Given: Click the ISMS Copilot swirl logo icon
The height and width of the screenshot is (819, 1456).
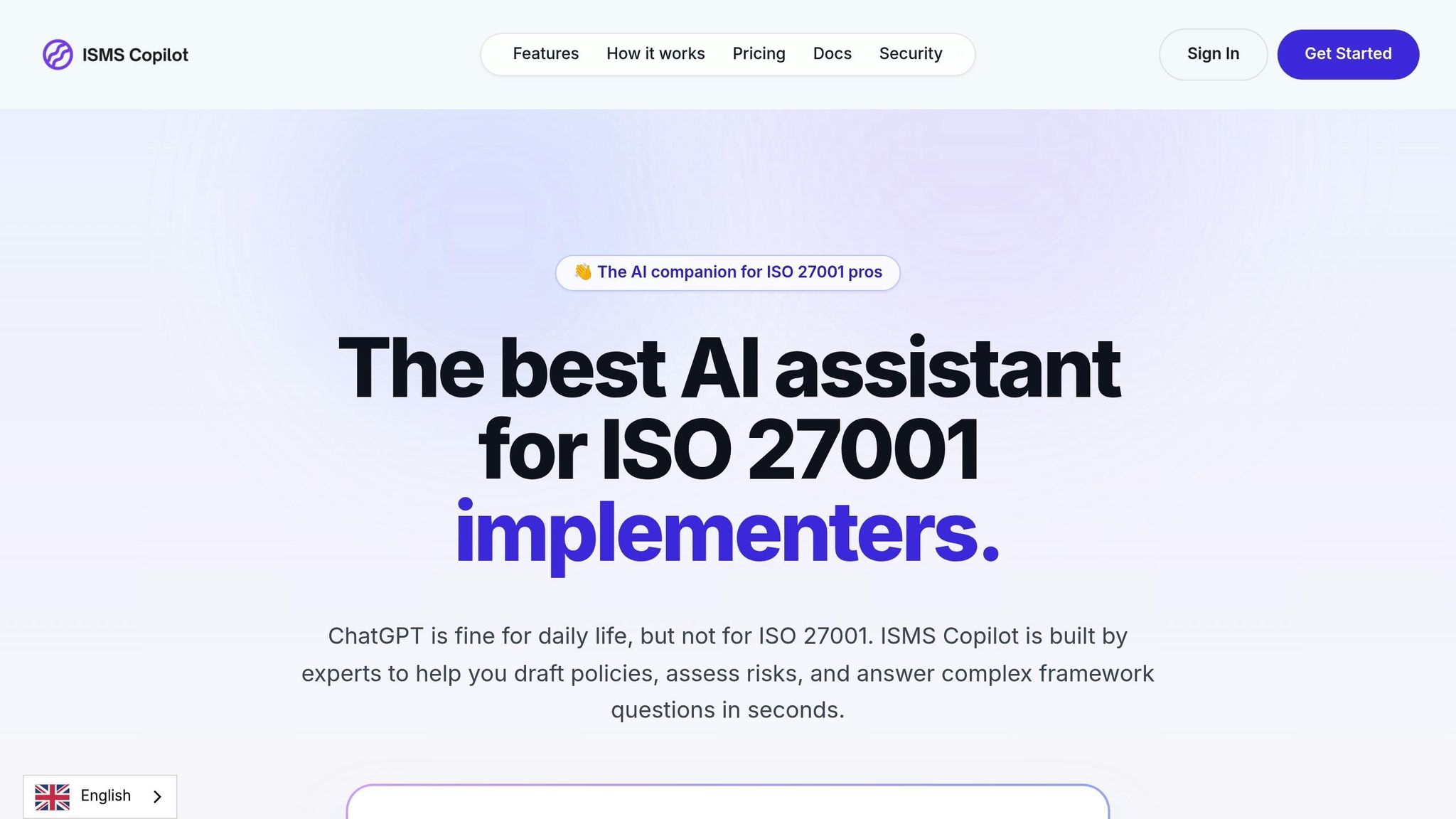Looking at the screenshot, I should (x=58, y=55).
